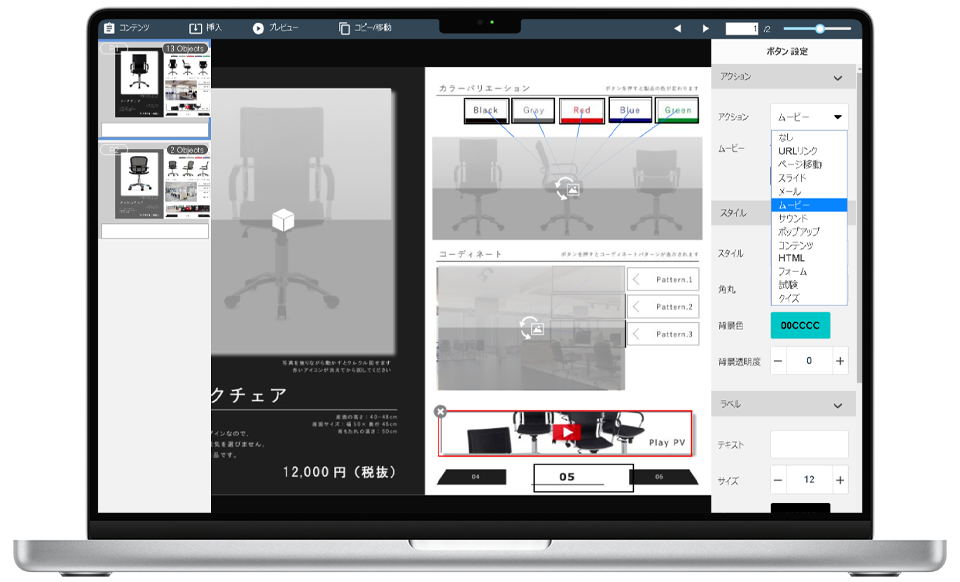Choose ポップアップ from the action list

click(x=809, y=231)
